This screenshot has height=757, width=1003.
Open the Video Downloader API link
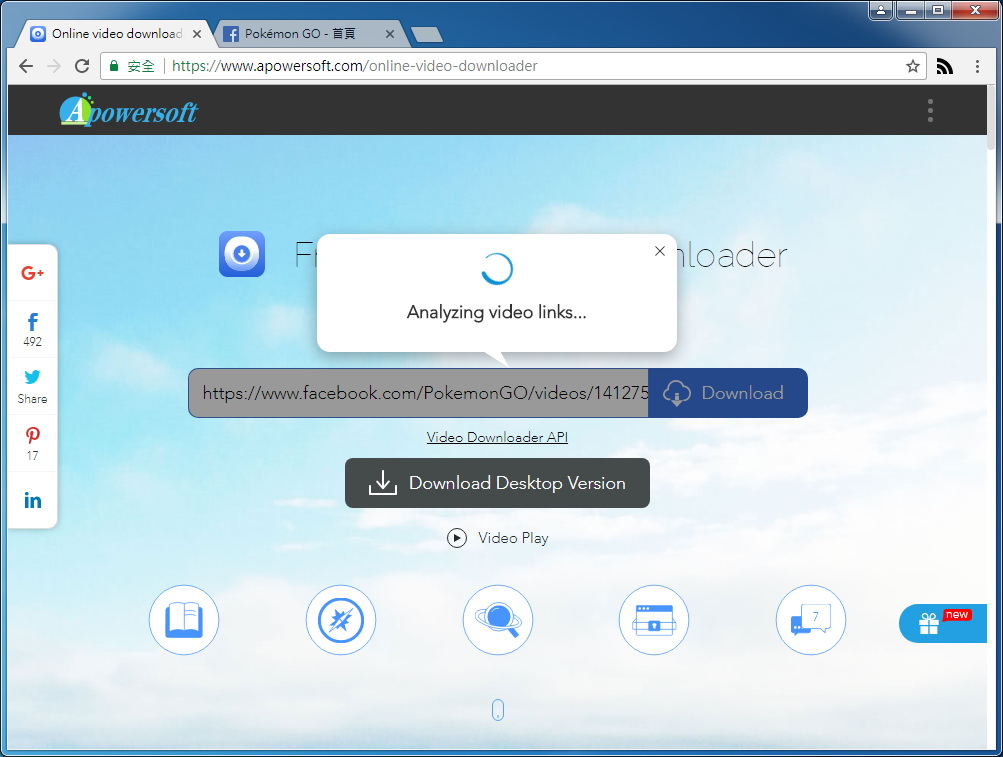click(x=497, y=437)
